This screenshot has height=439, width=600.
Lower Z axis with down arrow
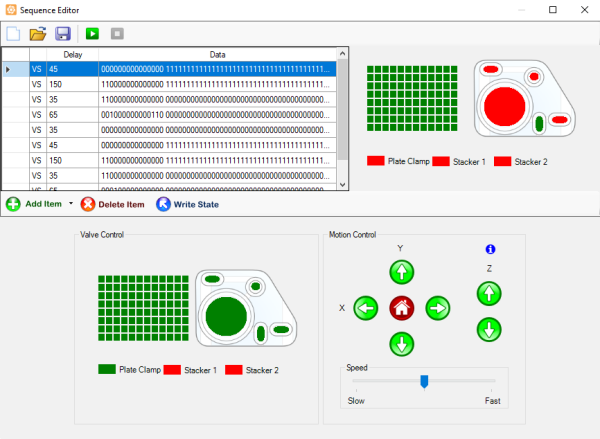[x=488, y=328]
